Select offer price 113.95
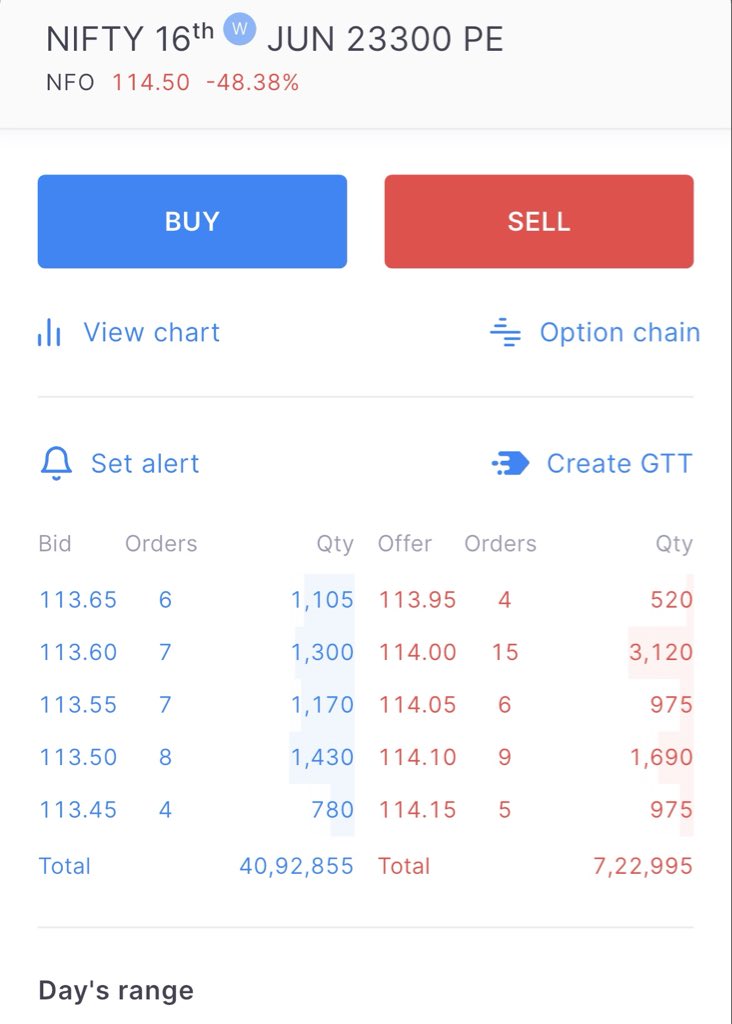This screenshot has height=1024, width=732. pyautogui.click(x=417, y=600)
